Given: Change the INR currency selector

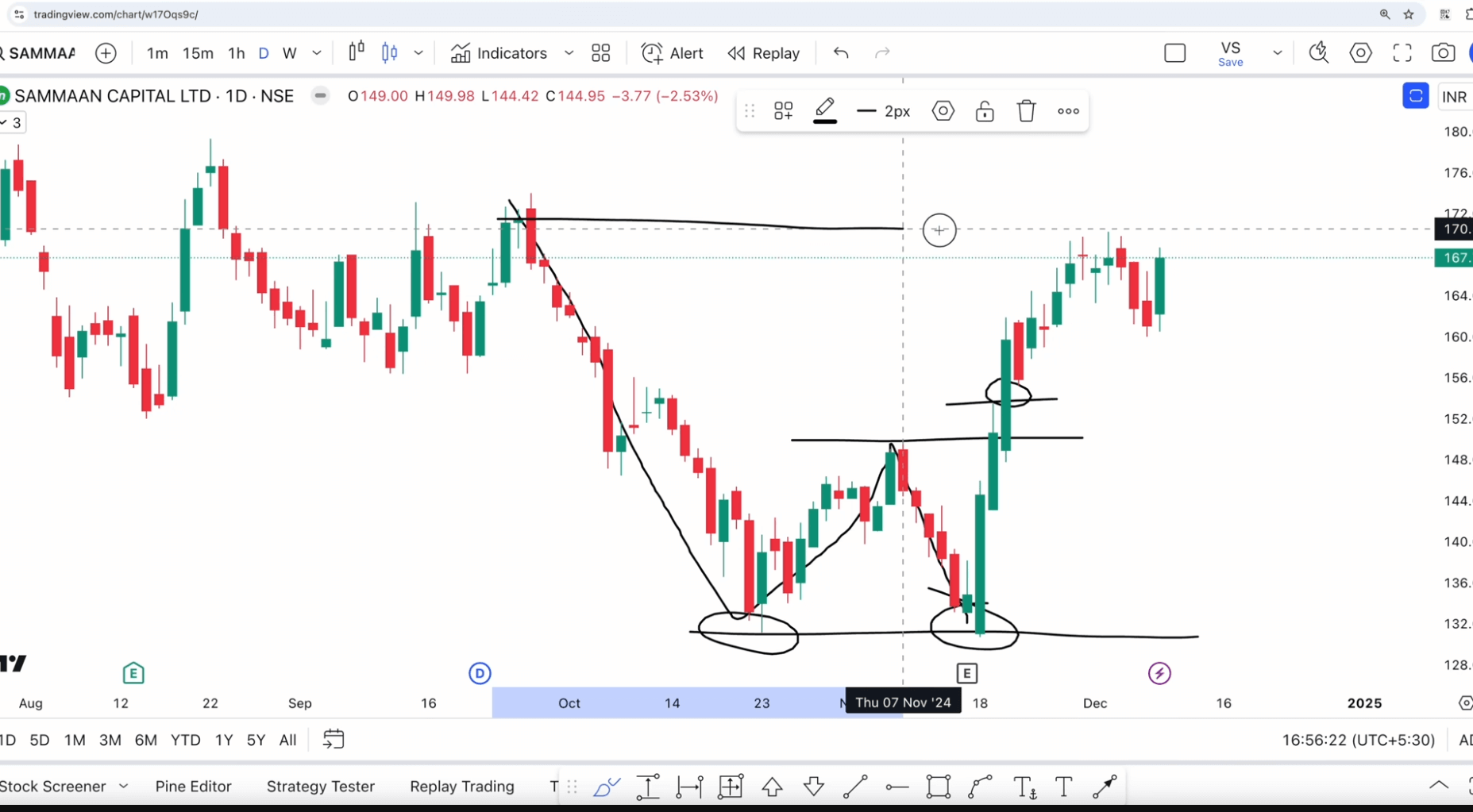Looking at the screenshot, I should pos(1455,97).
